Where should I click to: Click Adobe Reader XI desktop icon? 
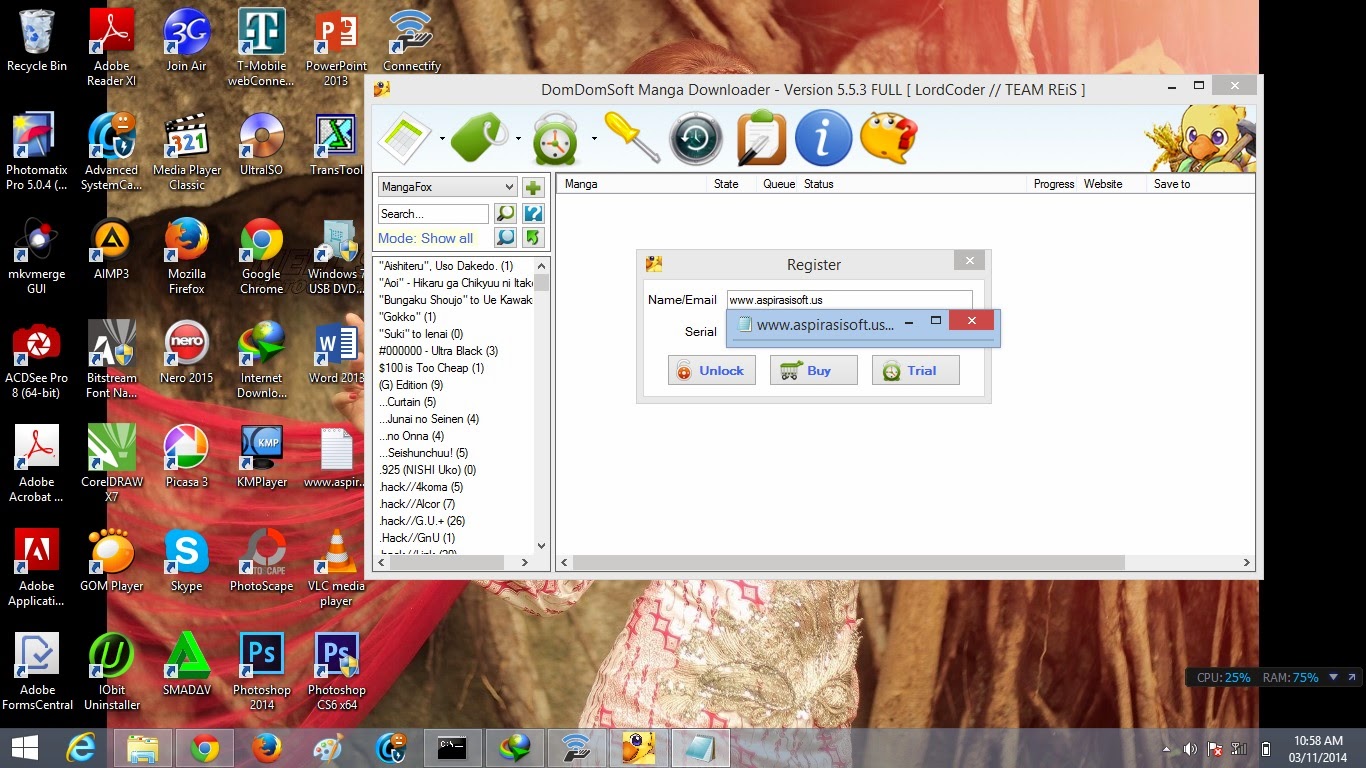pyautogui.click(x=111, y=48)
